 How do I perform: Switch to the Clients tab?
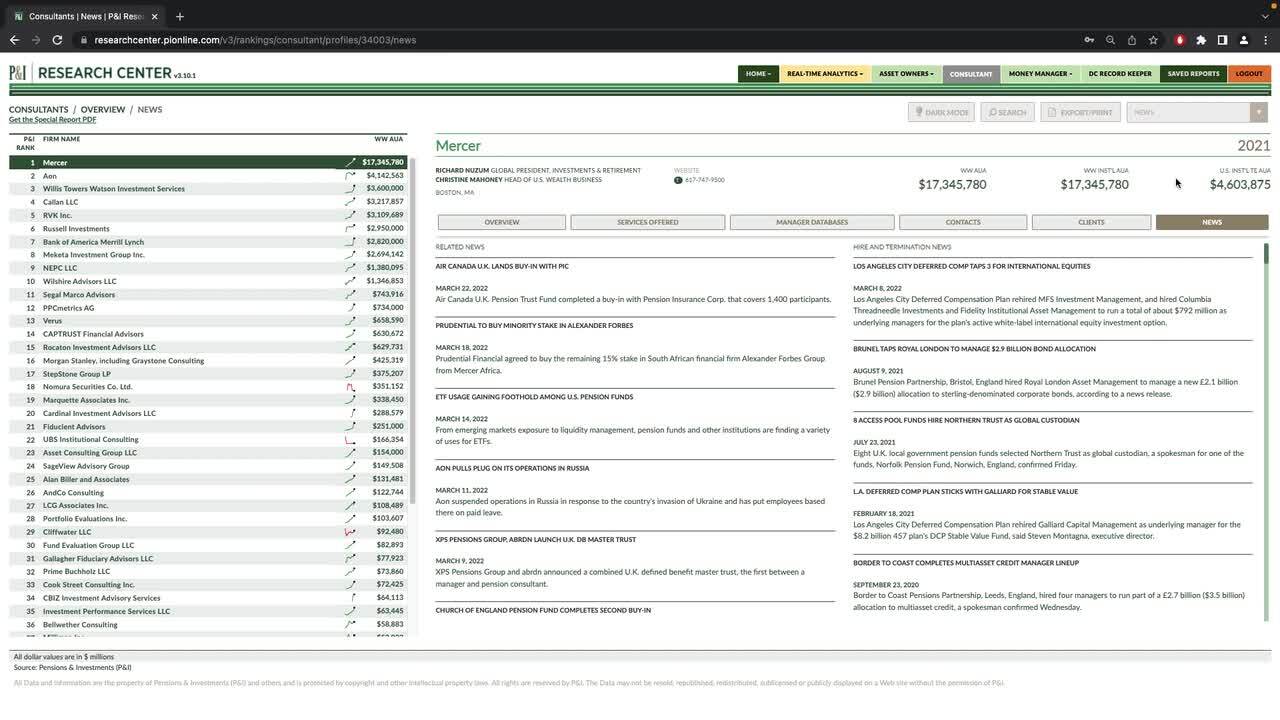tap(1091, 222)
